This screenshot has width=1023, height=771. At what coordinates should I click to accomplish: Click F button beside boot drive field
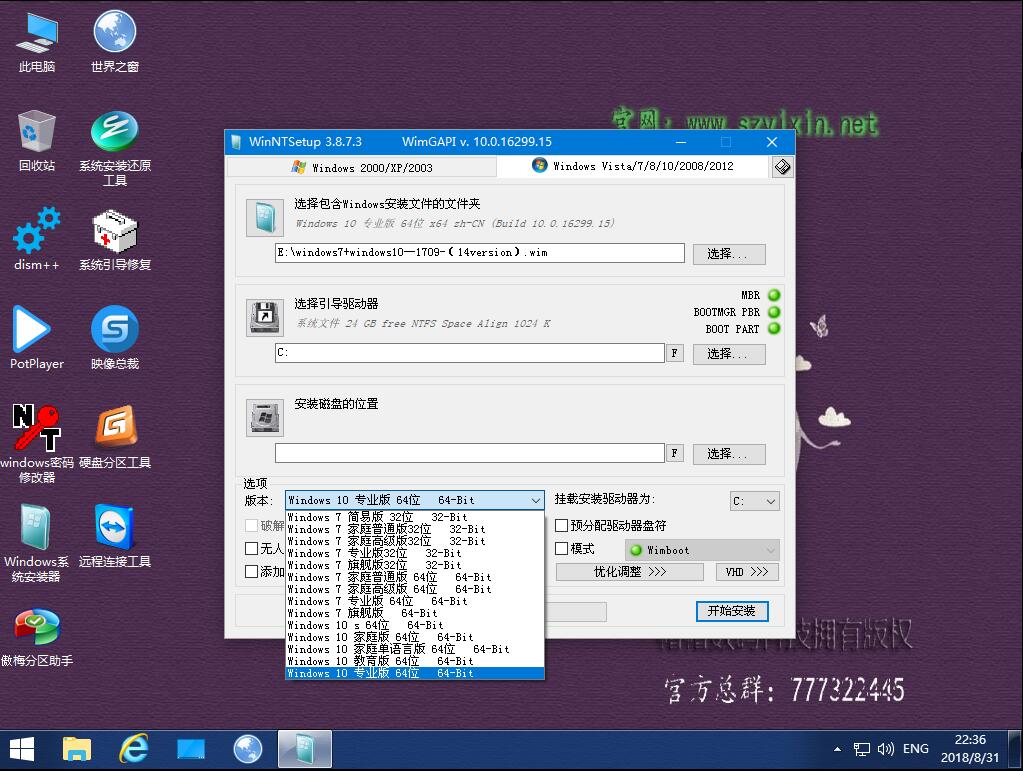(x=675, y=353)
